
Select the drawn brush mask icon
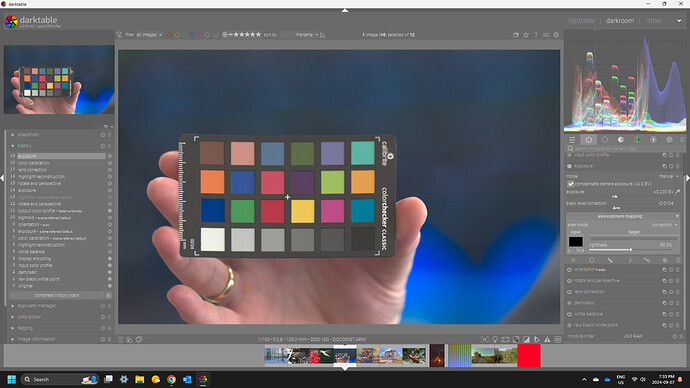point(610,260)
